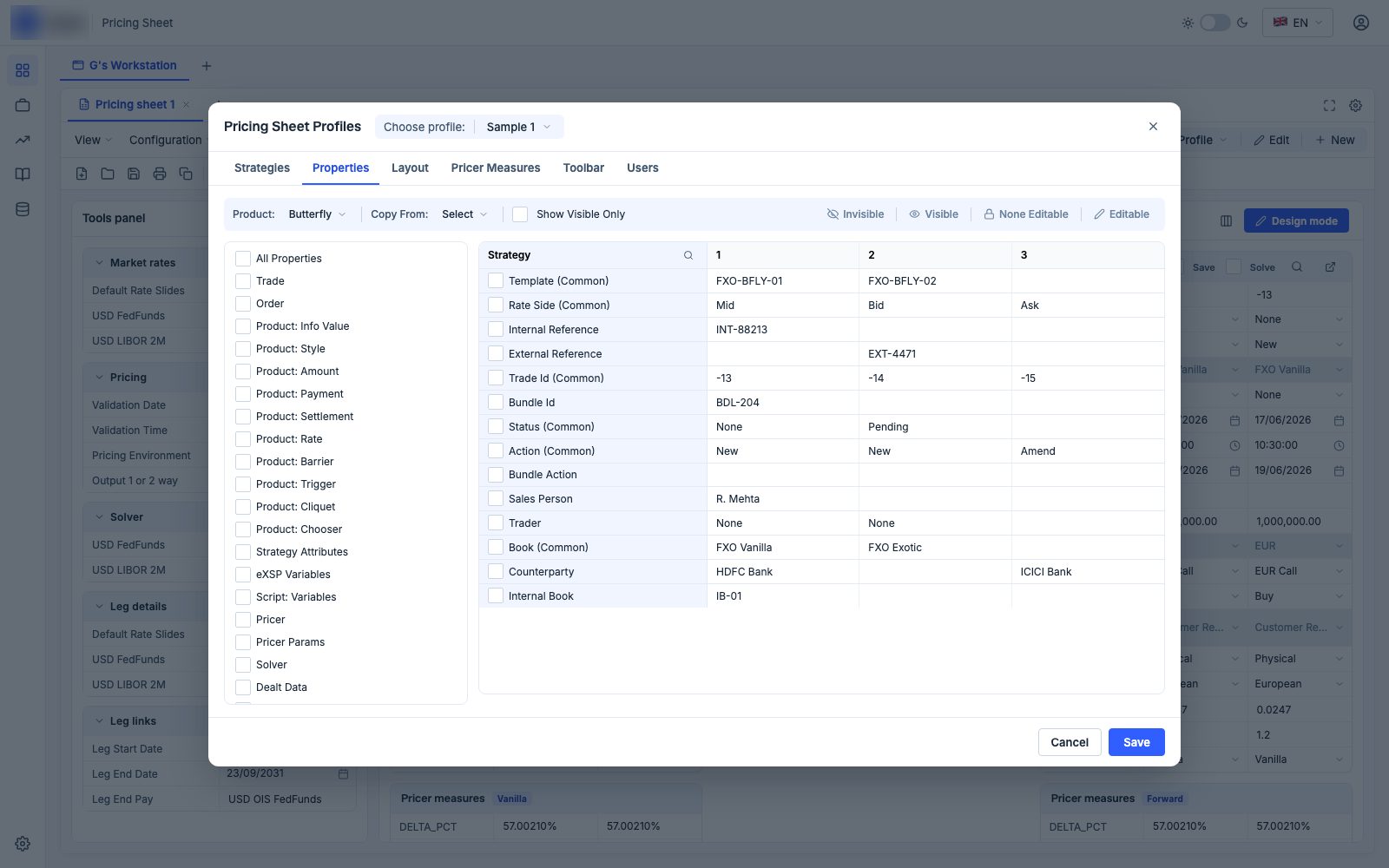Click the ICICI Bank counterparty cell
1389x868 pixels.
[1088, 571]
